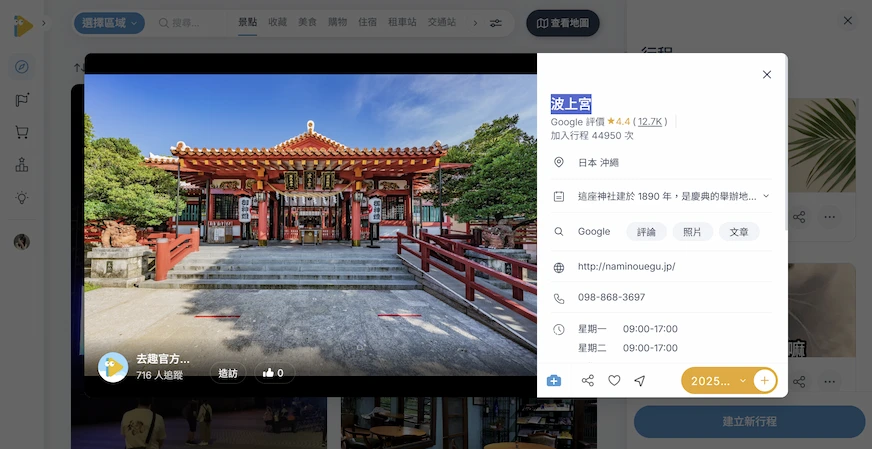Click the shrine photo
Screen dimensions: 872x449
coord(310,224)
